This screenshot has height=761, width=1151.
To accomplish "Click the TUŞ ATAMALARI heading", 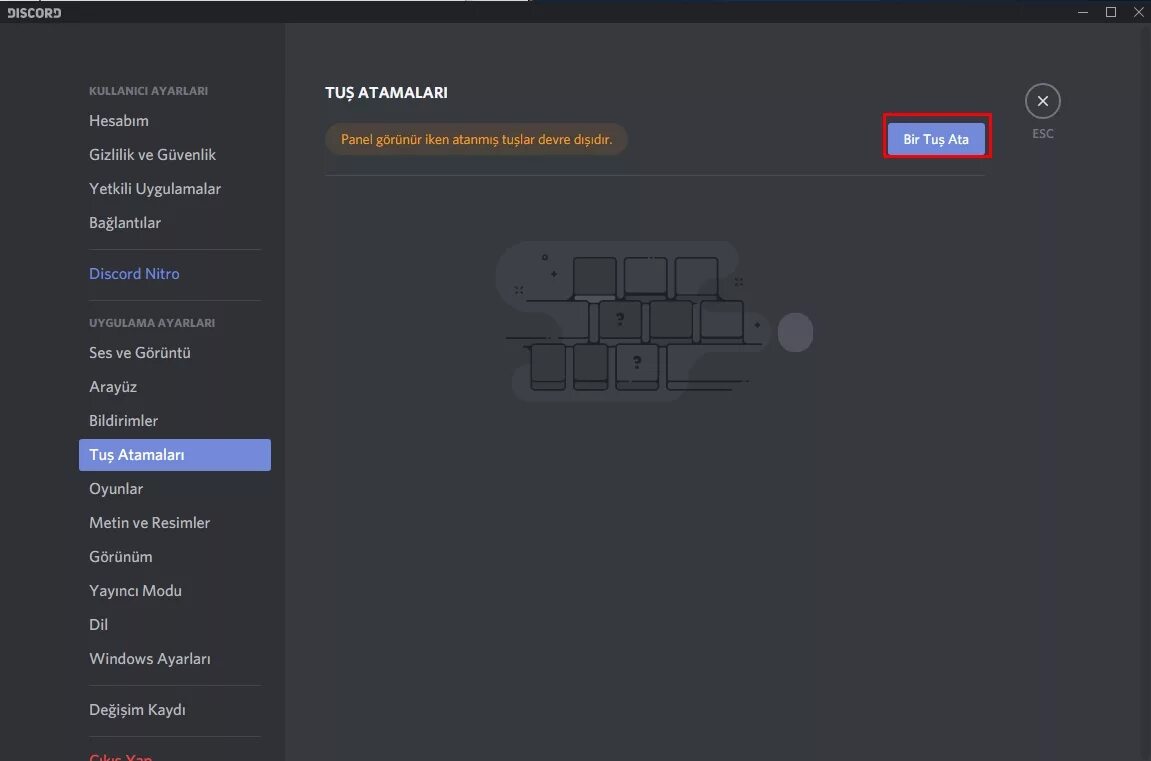I will [x=386, y=92].
